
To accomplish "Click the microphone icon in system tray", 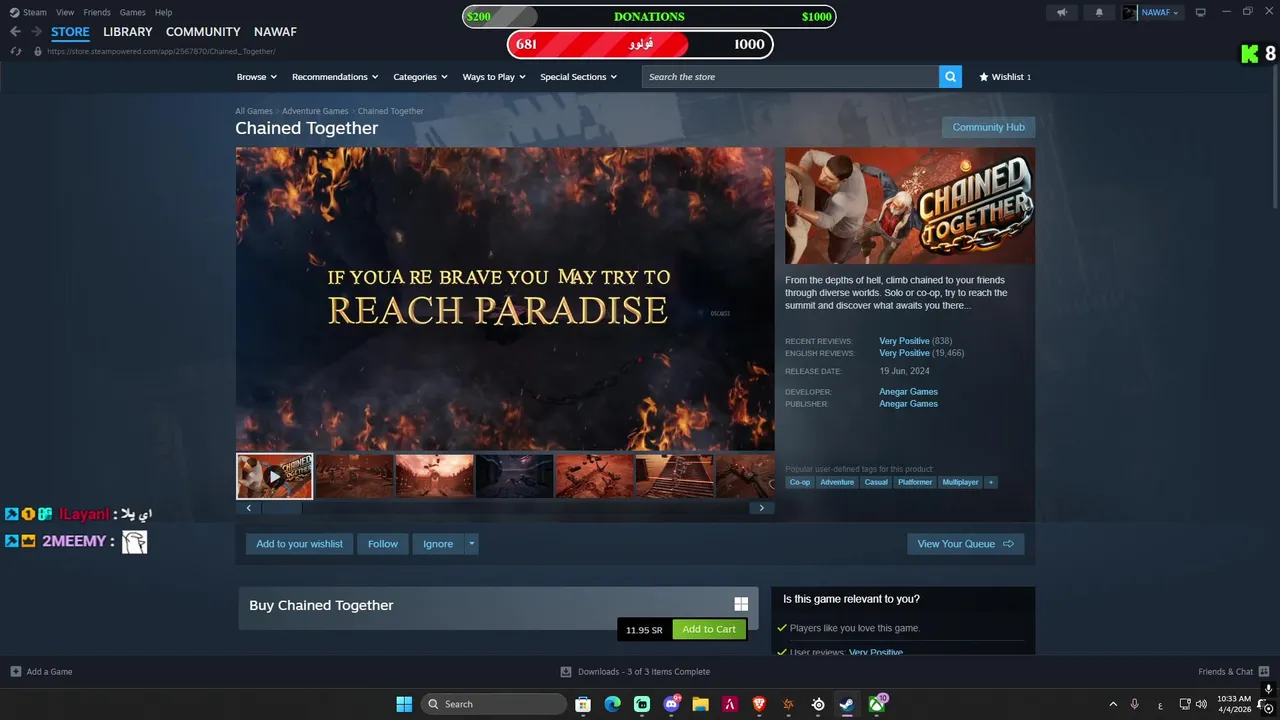I will [x=1134, y=704].
